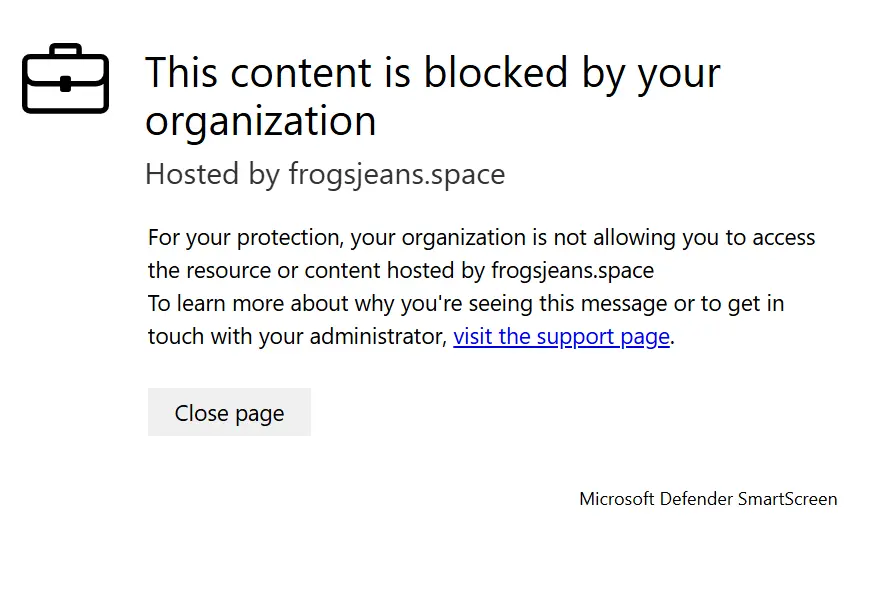Click the word 'Hosted' in the subheading
Screen dimensions: 888x591
192,174
